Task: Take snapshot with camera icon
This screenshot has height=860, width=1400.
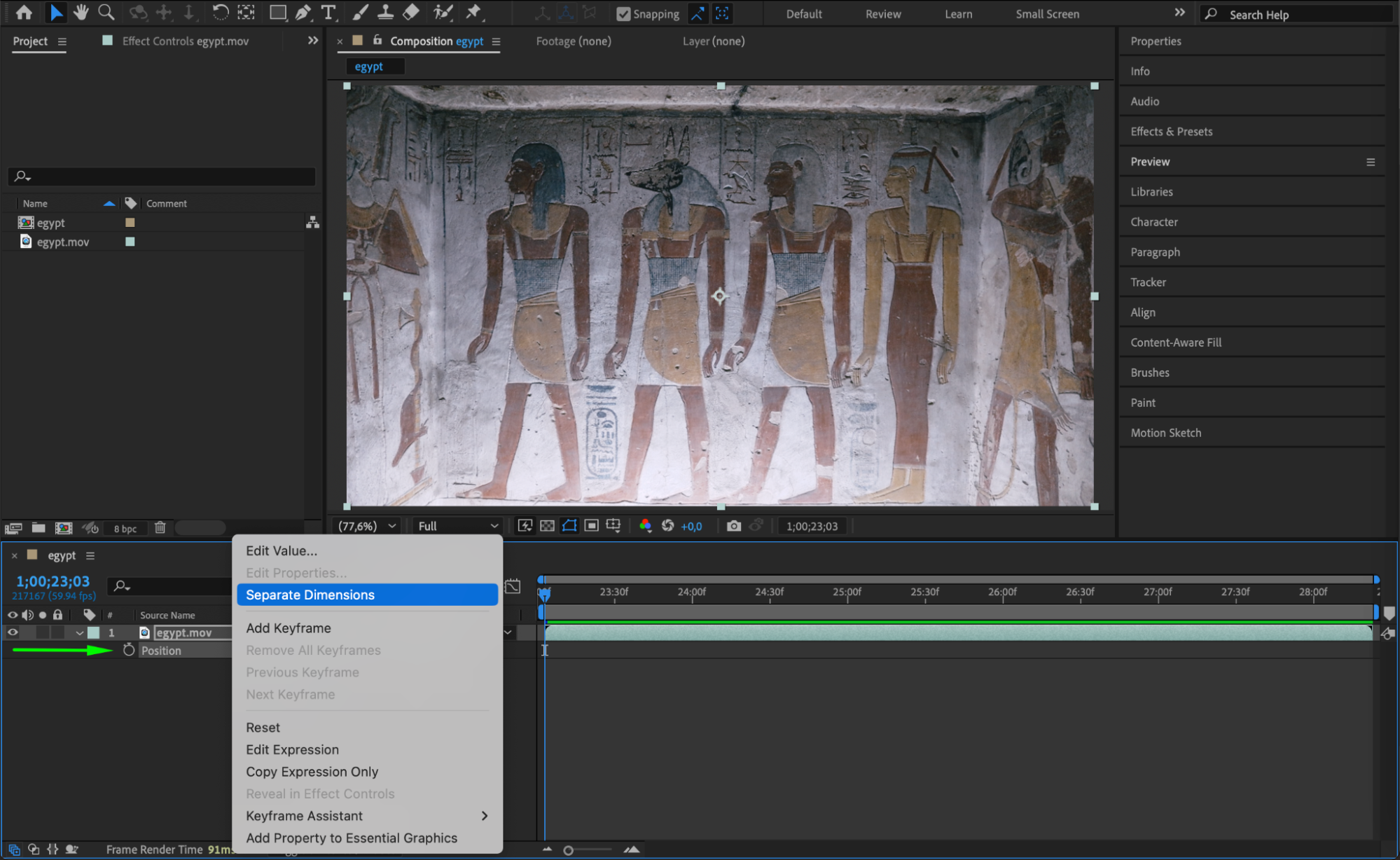Action: 733,526
